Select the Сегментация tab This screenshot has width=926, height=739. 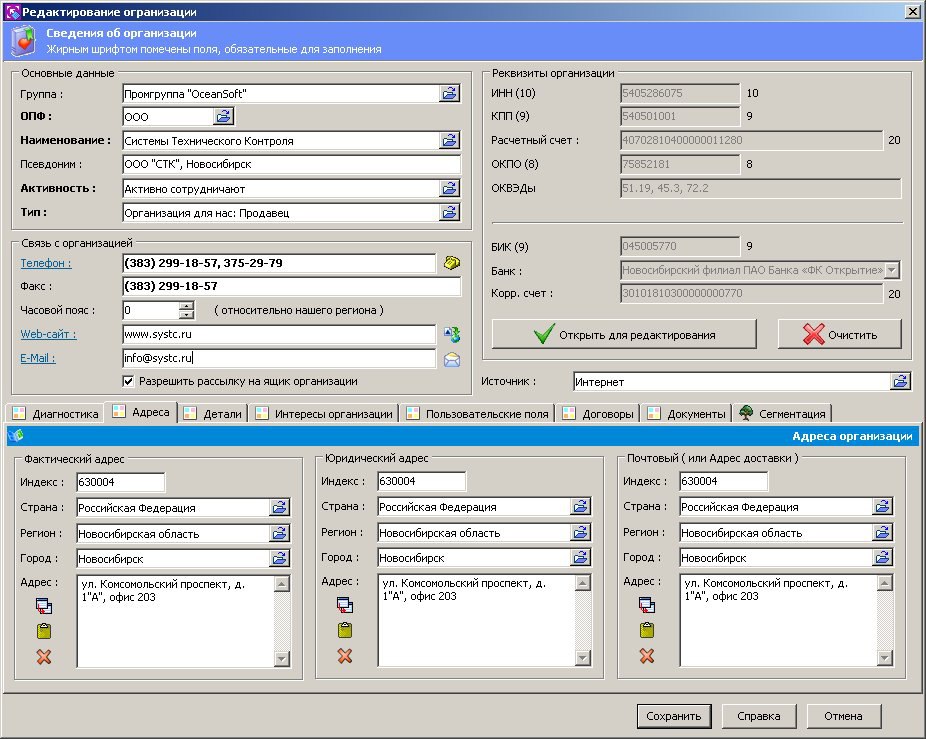click(x=782, y=413)
